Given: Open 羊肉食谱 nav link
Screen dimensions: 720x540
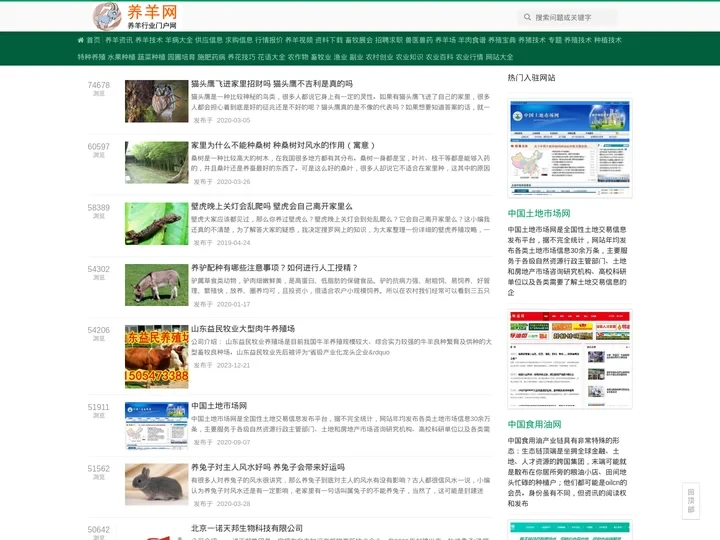Looking at the screenshot, I should (x=472, y=40).
